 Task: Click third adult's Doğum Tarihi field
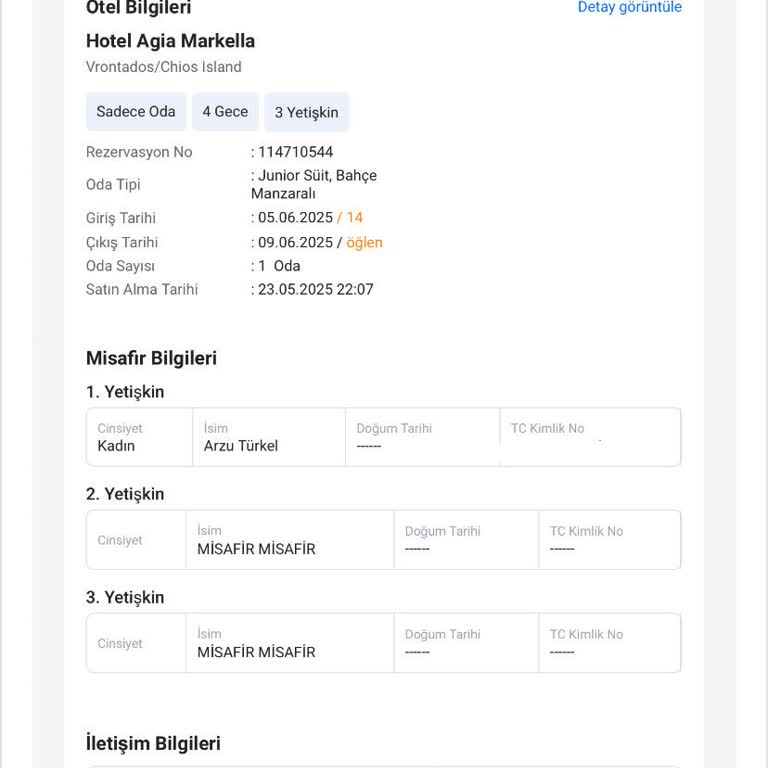(x=466, y=643)
